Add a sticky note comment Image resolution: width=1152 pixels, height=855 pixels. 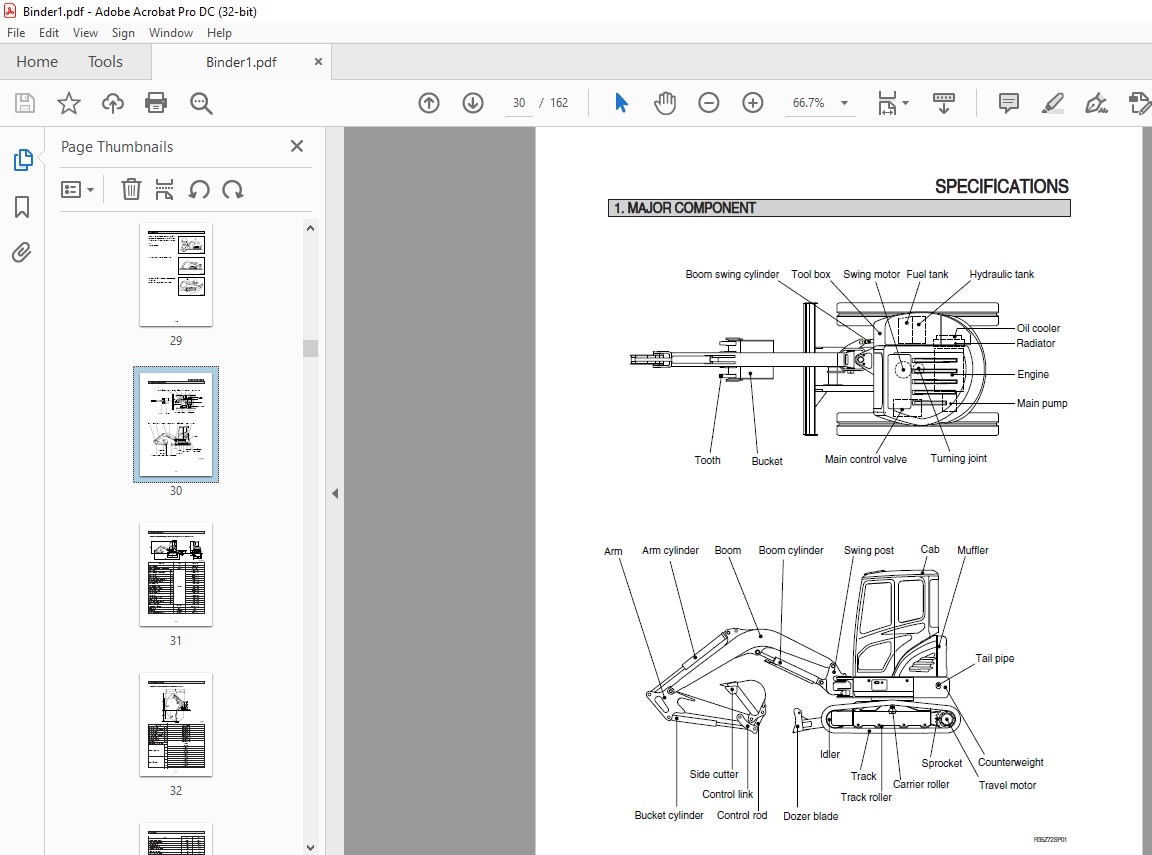pyautogui.click(x=1009, y=103)
